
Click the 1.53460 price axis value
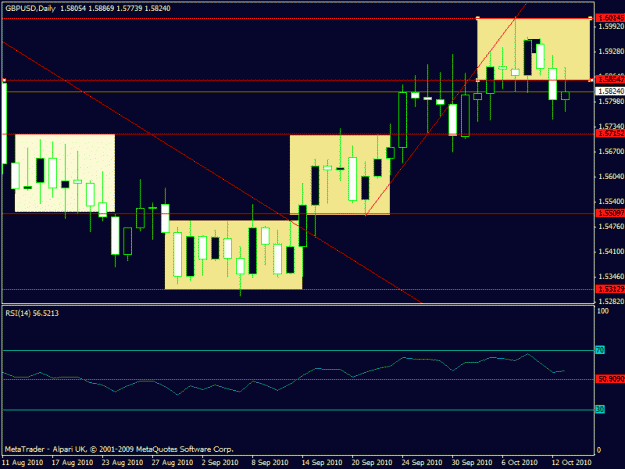(611, 276)
